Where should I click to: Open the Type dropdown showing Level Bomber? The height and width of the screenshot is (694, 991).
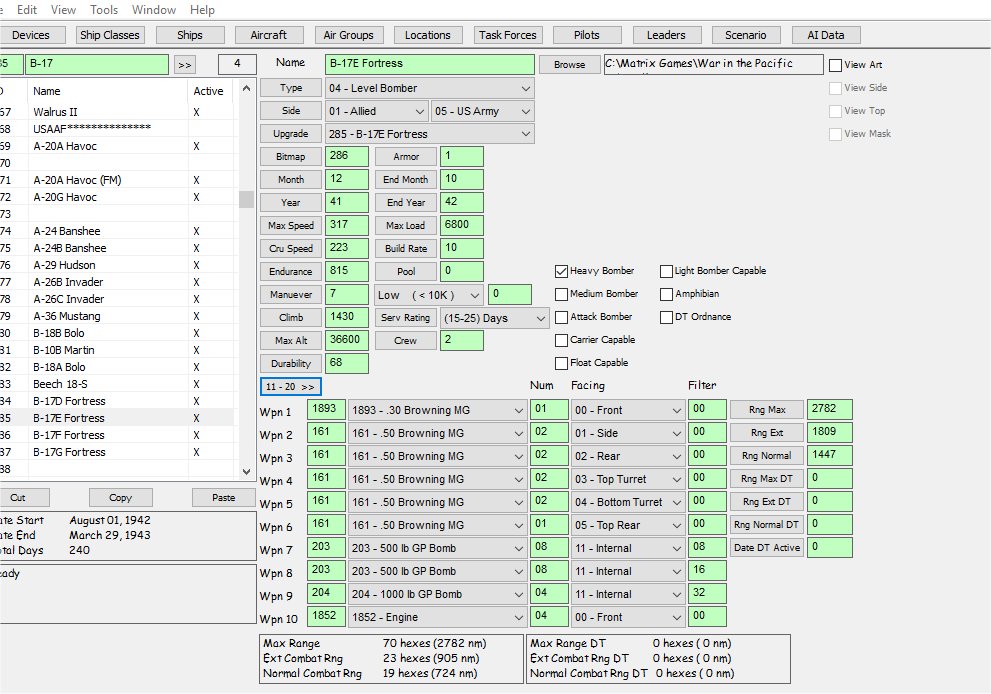click(x=430, y=88)
